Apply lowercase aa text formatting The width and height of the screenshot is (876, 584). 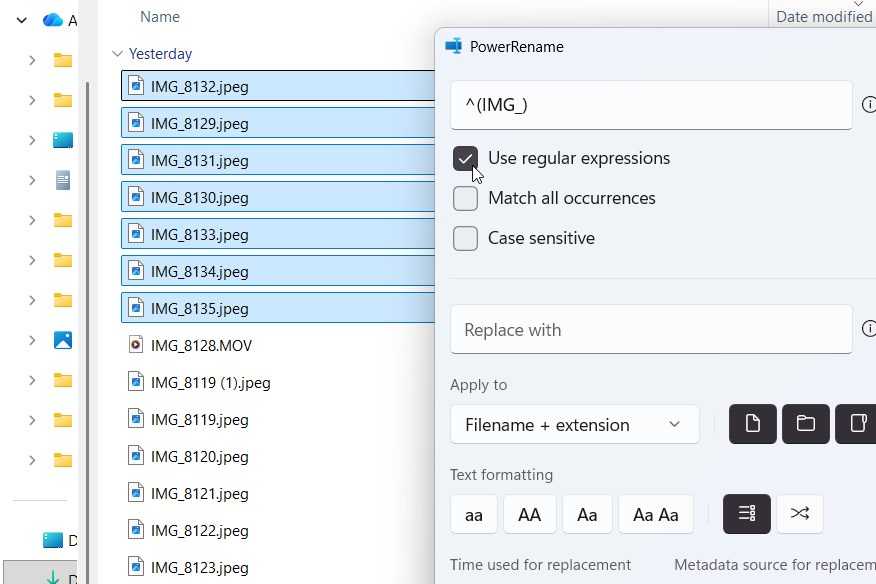coord(474,514)
